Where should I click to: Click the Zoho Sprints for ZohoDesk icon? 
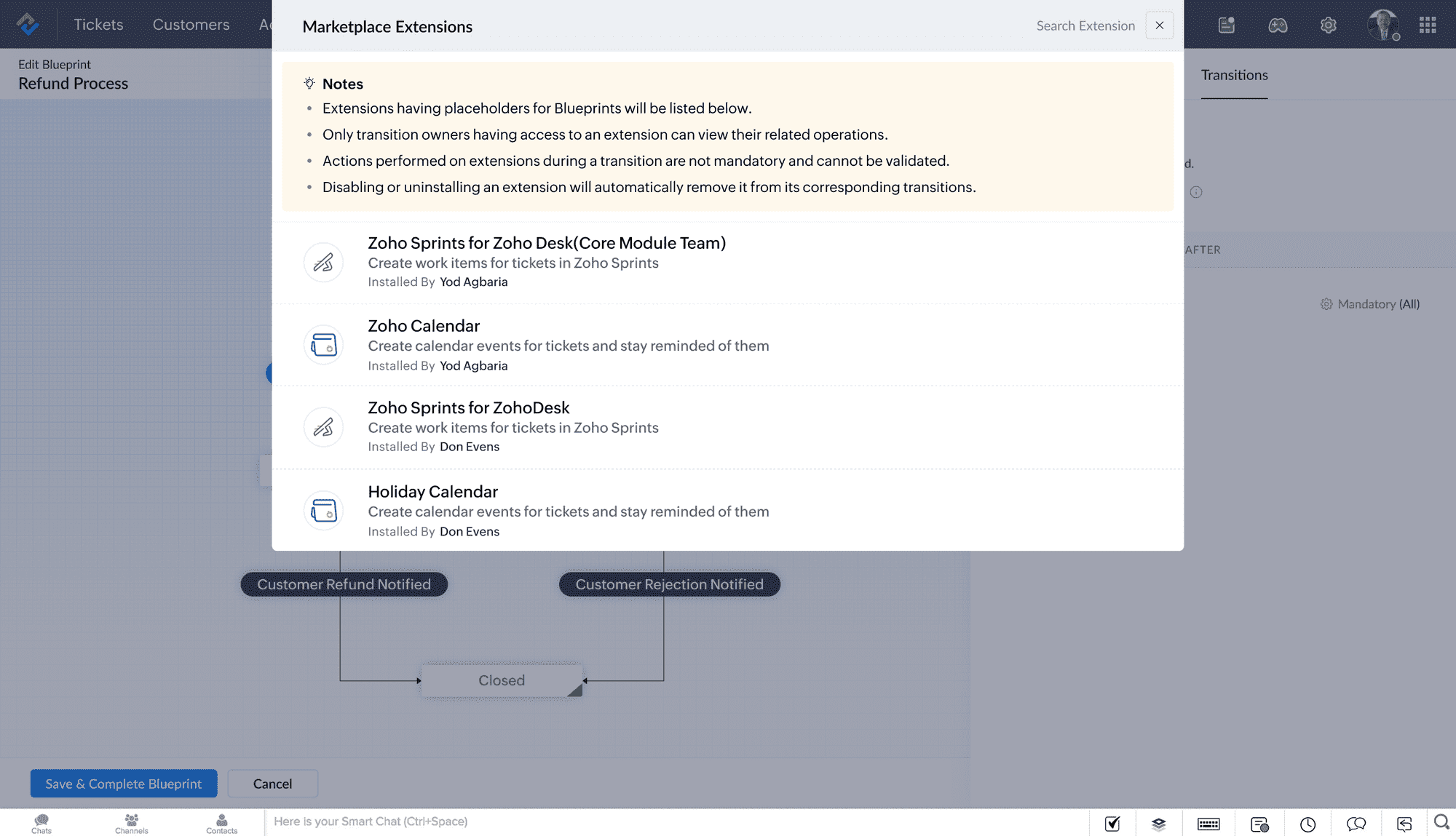pyautogui.click(x=323, y=427)
